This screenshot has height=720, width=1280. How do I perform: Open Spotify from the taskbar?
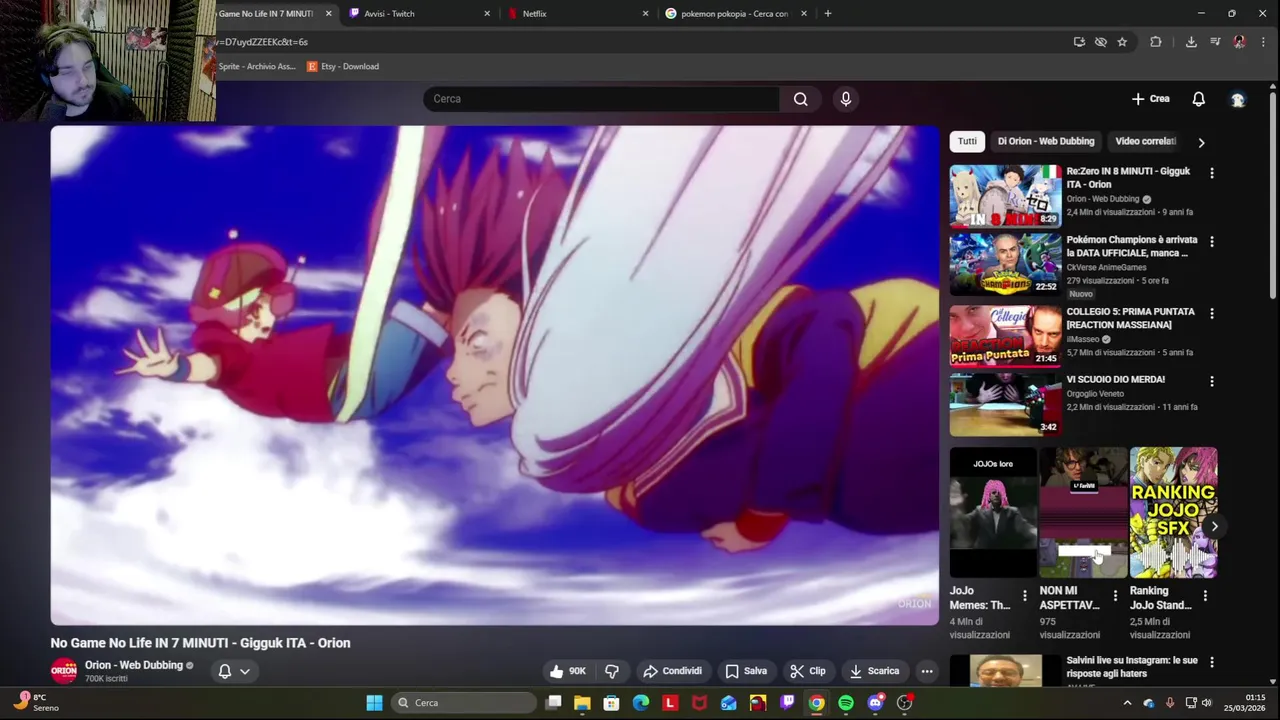pos(846,703)
